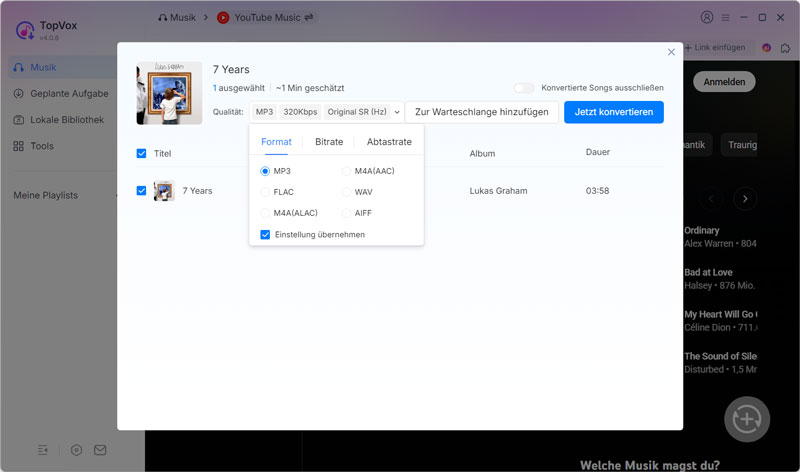The image size is (800, 472).
Task: Switch to the Bitrate tab
Action: (x=329, y=142)
